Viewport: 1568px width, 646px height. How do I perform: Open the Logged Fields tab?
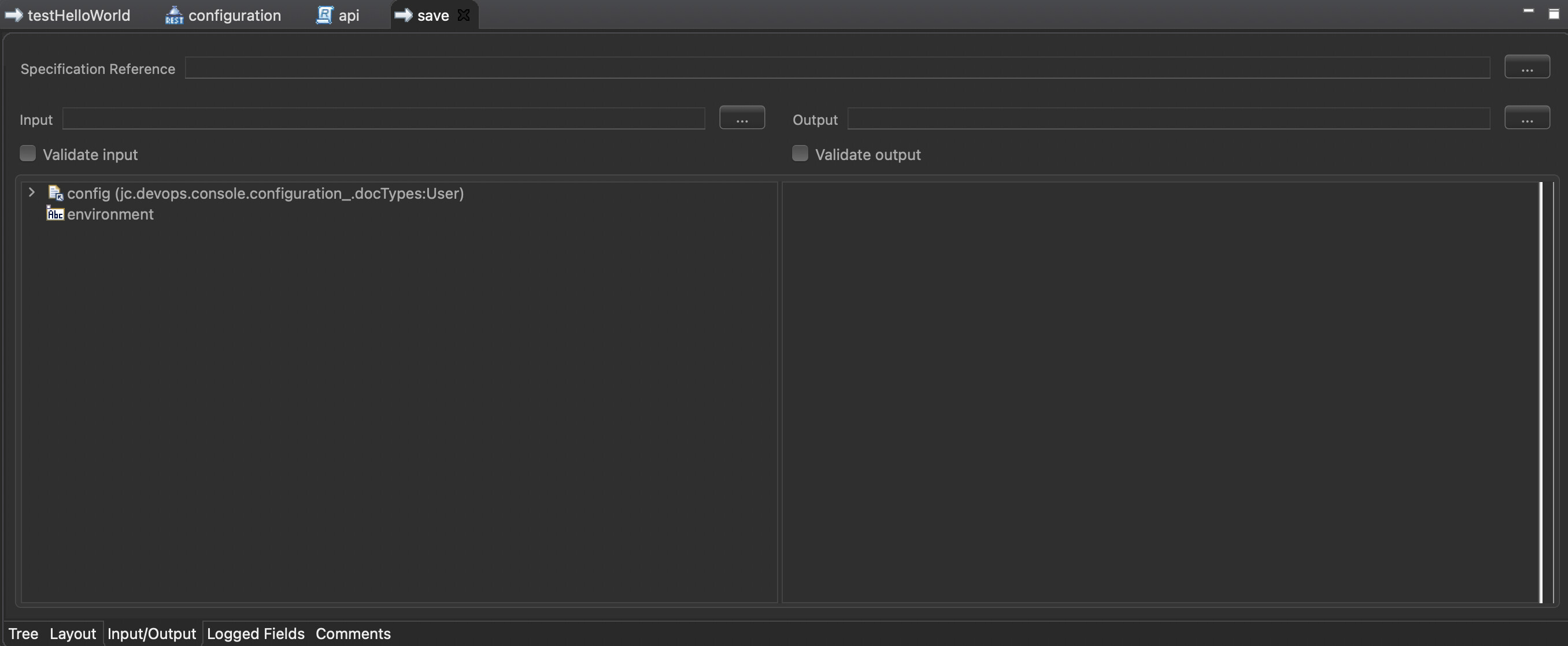click(255, 633)
